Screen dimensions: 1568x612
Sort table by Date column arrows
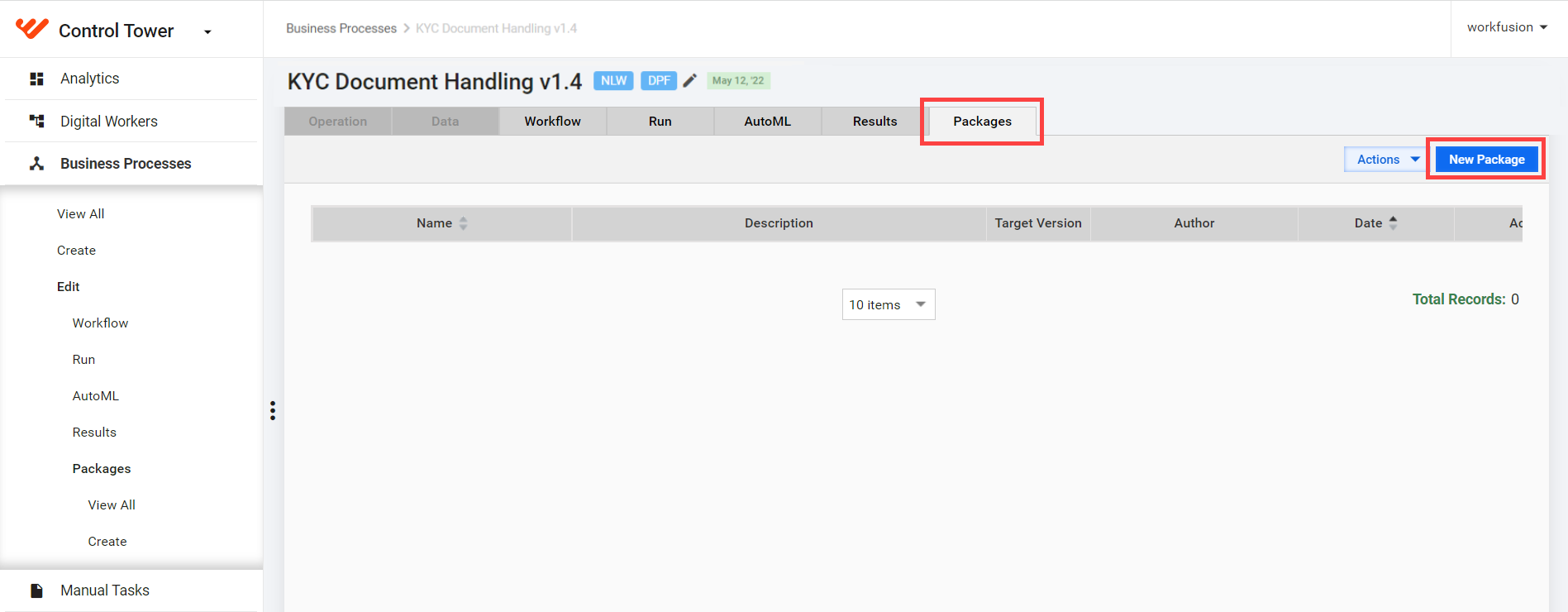click(1394, 223)
